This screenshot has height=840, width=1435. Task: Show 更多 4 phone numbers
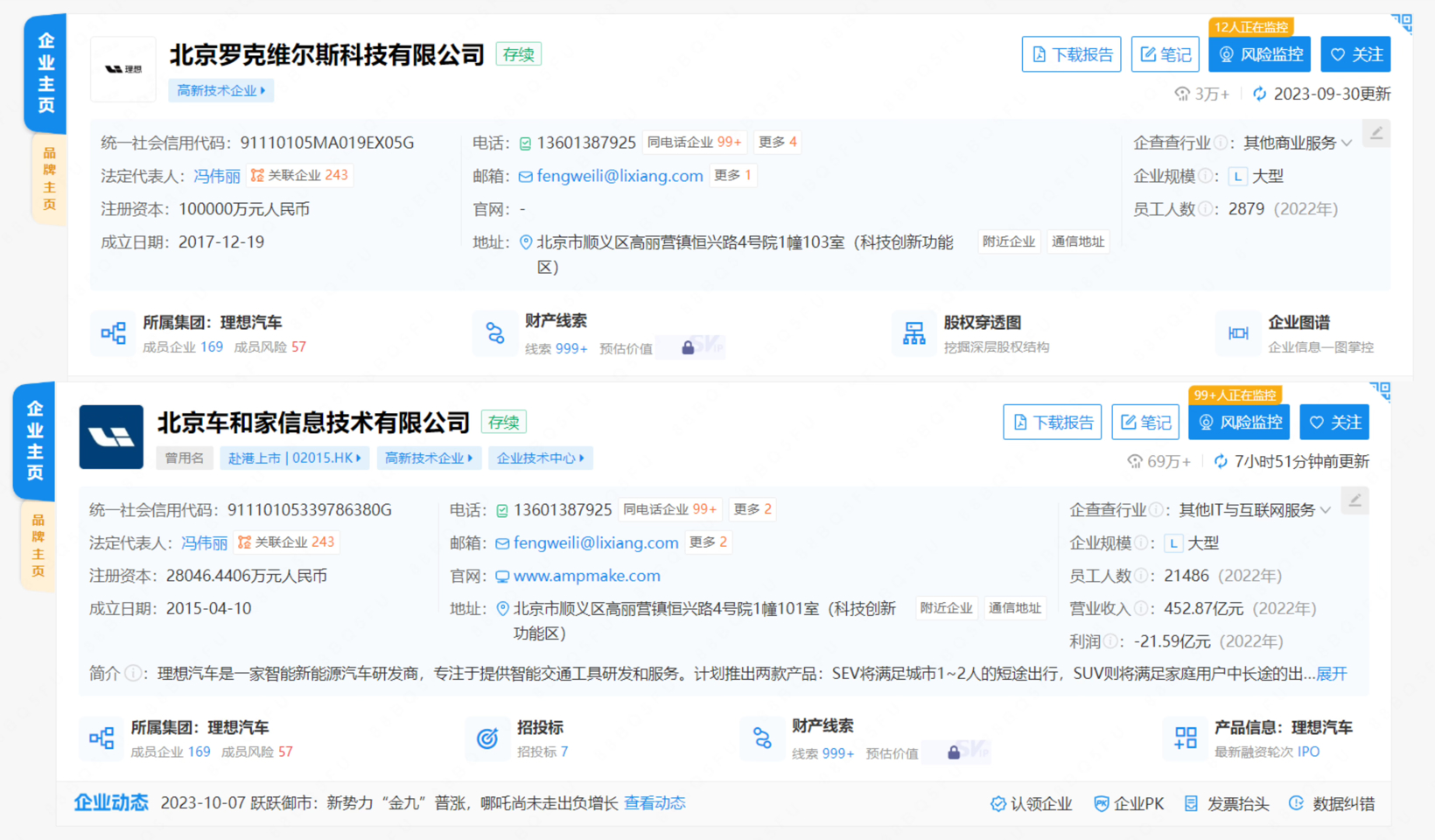(777, 142)
